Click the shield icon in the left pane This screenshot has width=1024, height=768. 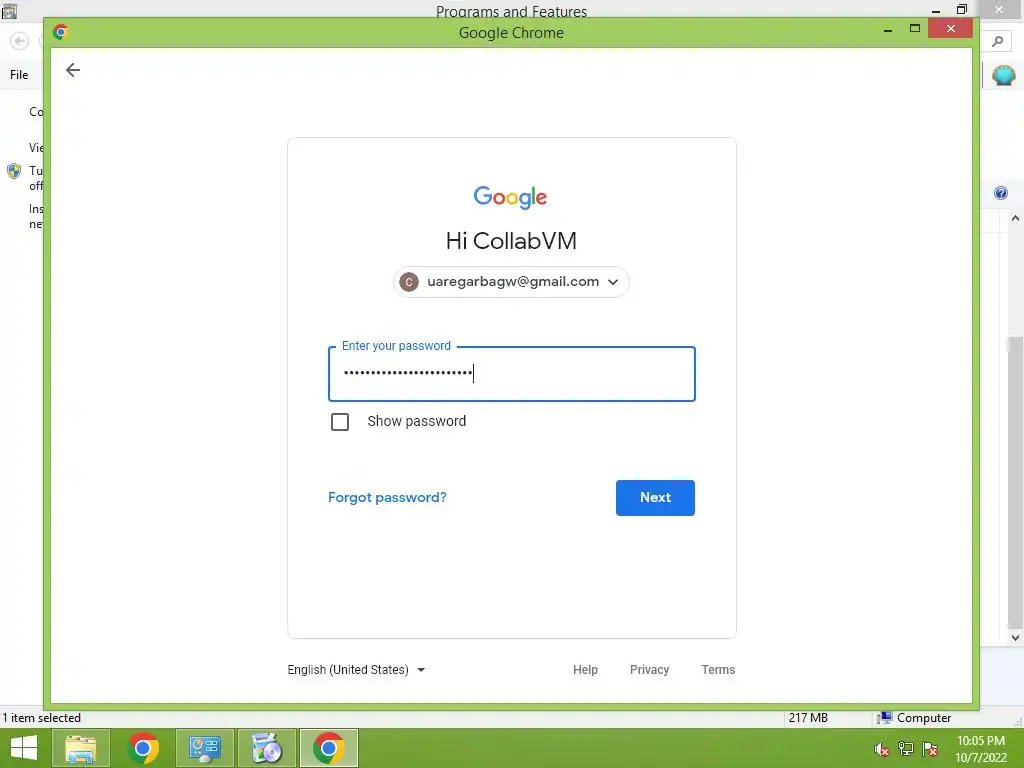coord(14,171)
